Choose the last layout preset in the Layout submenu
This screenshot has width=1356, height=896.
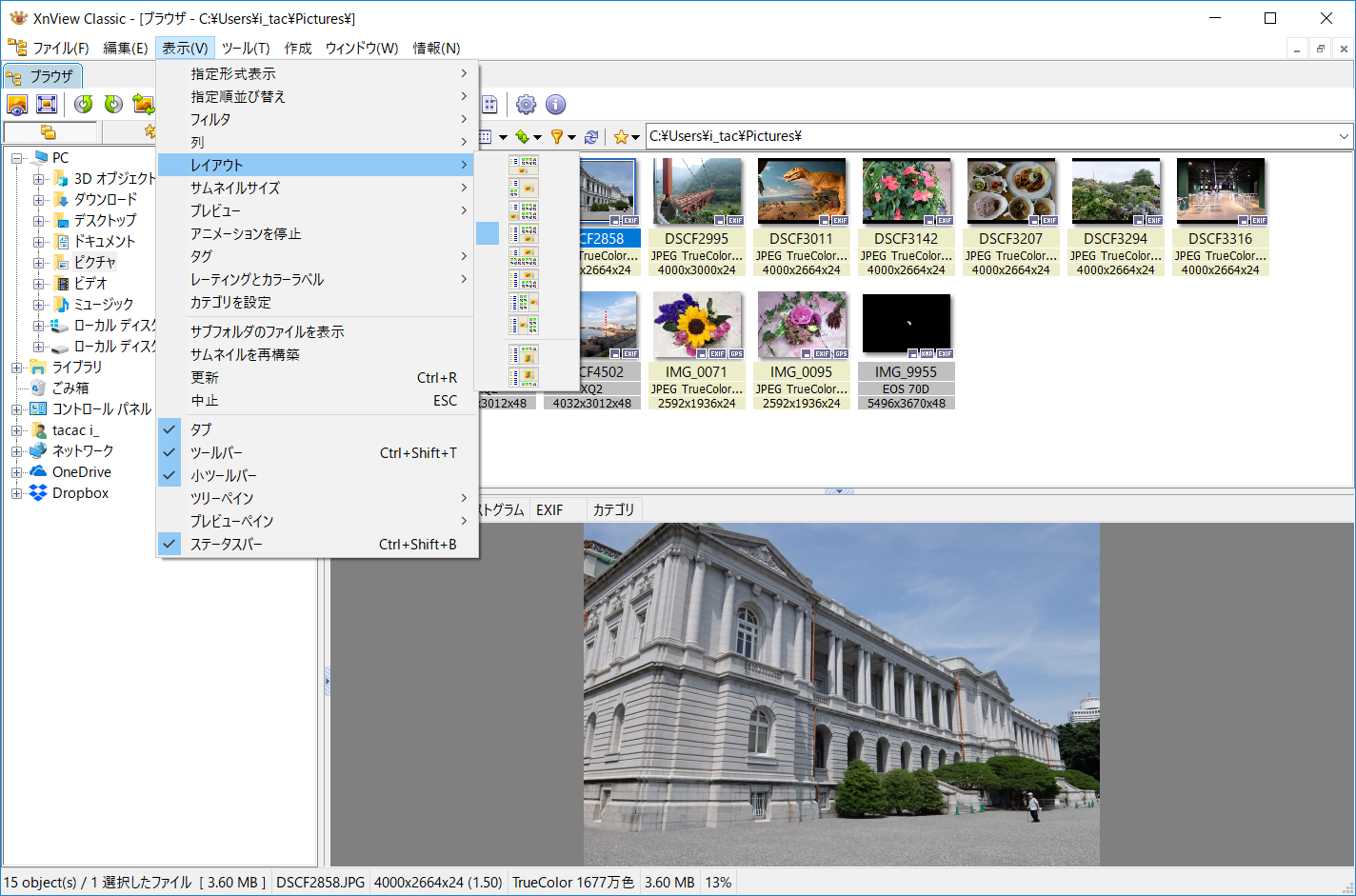pyautogui.click(x=523, y=378)
